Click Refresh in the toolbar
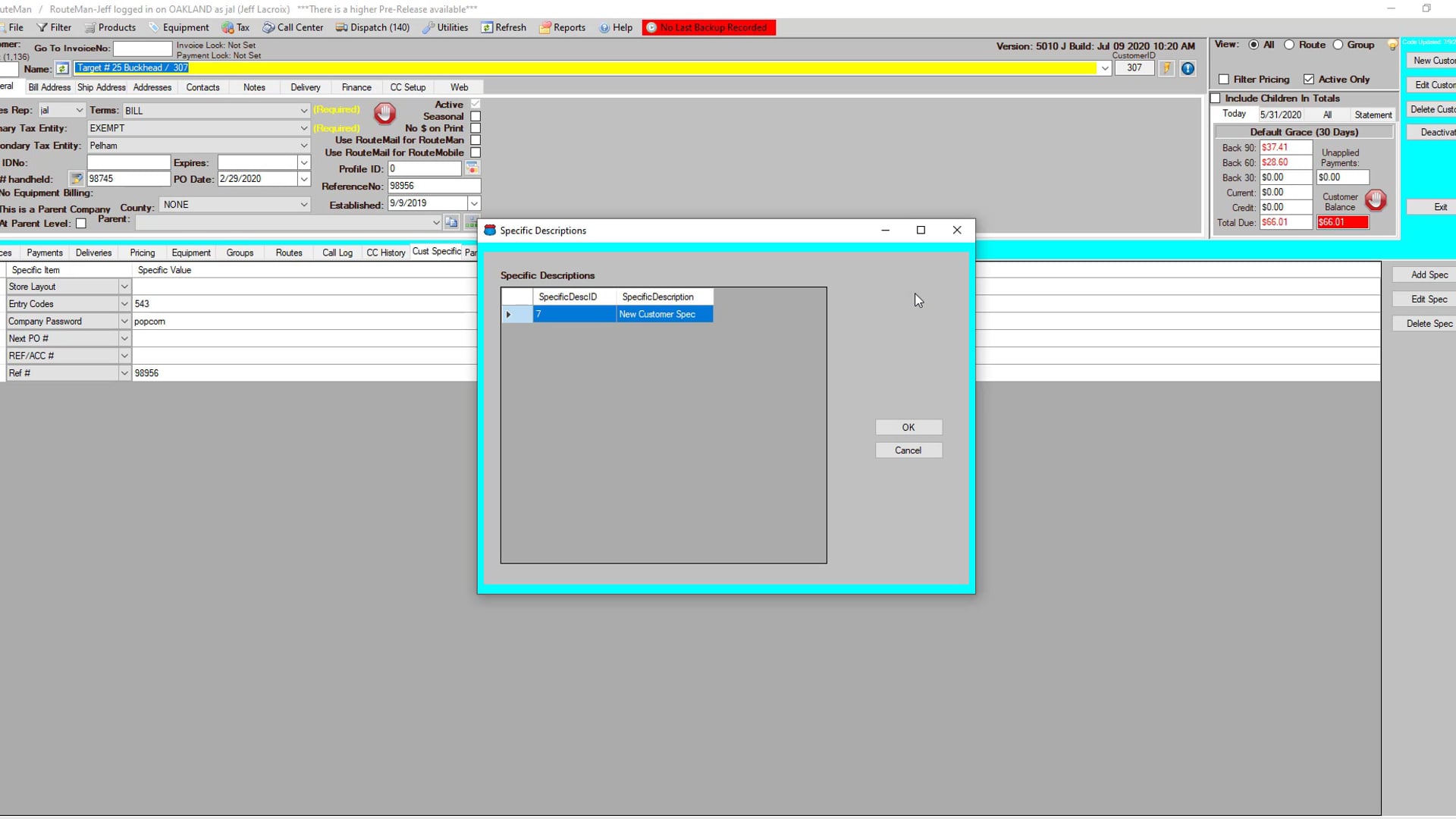 click(x=504, y=27)
